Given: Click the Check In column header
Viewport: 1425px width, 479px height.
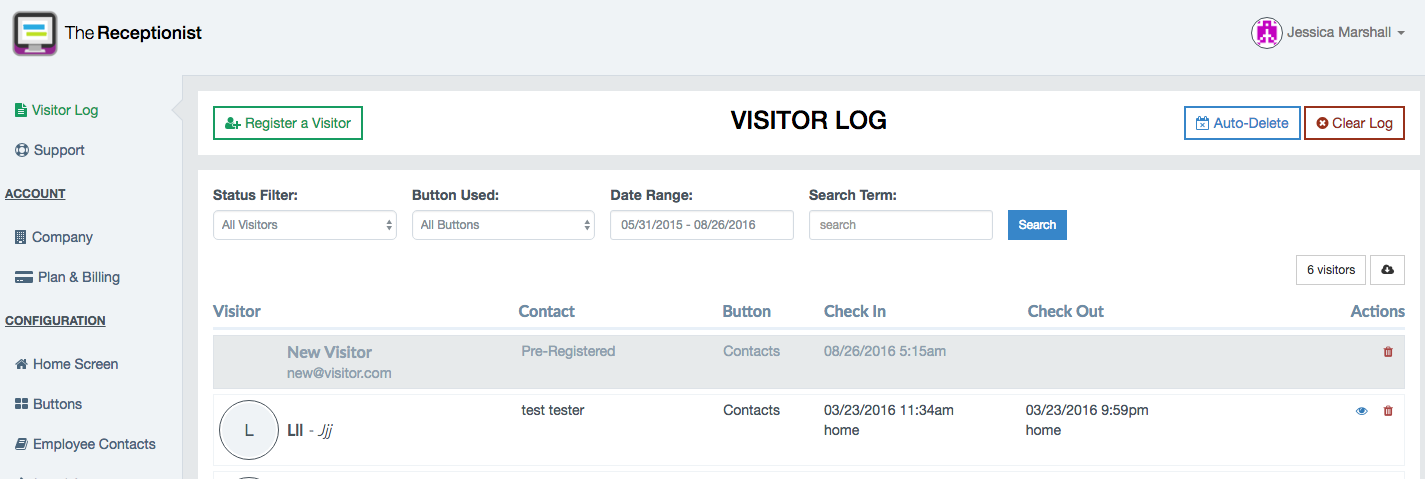Looking at the screenshot, I should coord(855,311).
